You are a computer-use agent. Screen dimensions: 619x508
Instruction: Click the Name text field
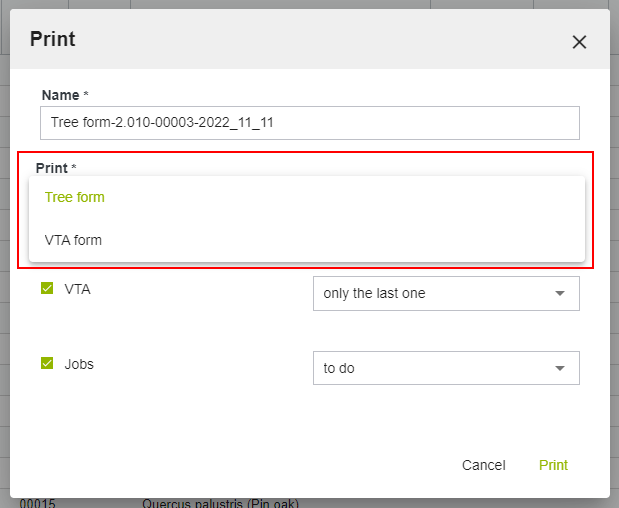tap(310, 123)
